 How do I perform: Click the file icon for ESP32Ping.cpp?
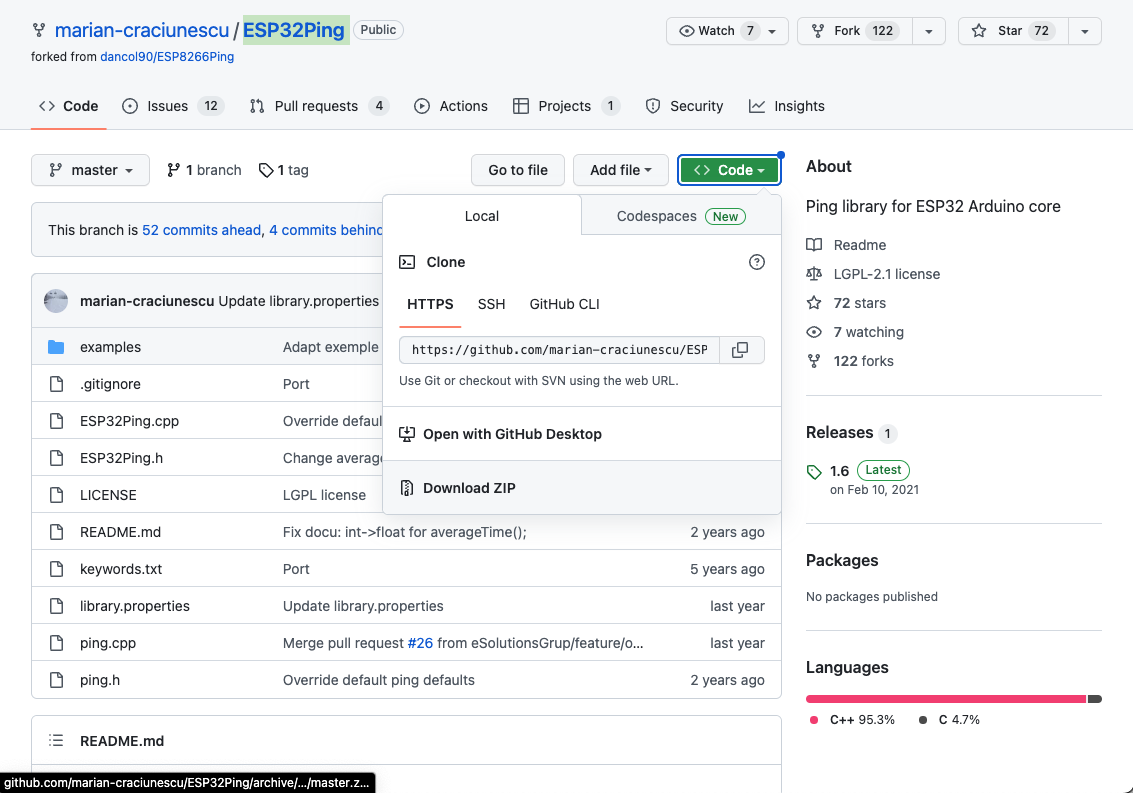(56, 421)
